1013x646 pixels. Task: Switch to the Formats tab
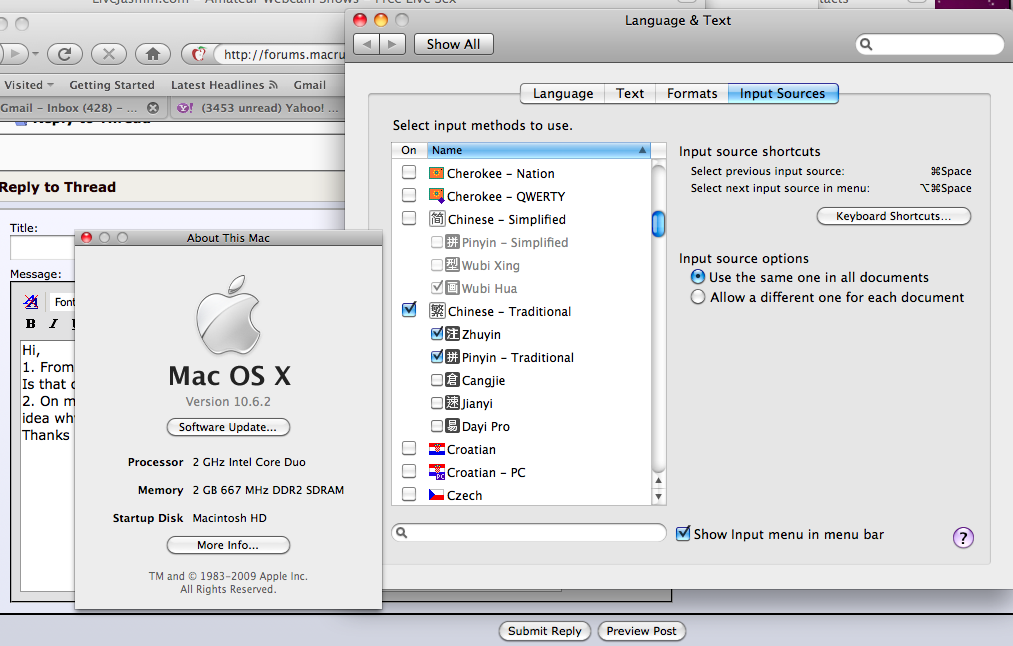692,94
